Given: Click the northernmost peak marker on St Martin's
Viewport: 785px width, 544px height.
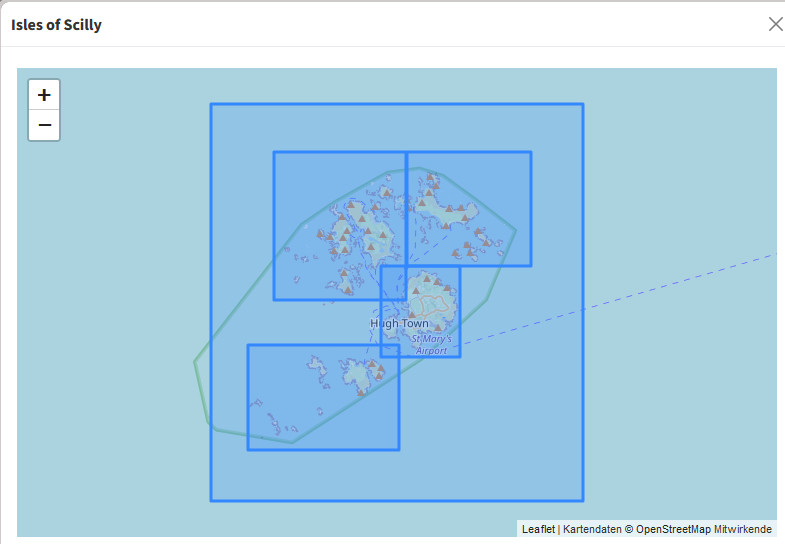Looking at the screenshot, I should pyautogui.click(x=432, y=178).
